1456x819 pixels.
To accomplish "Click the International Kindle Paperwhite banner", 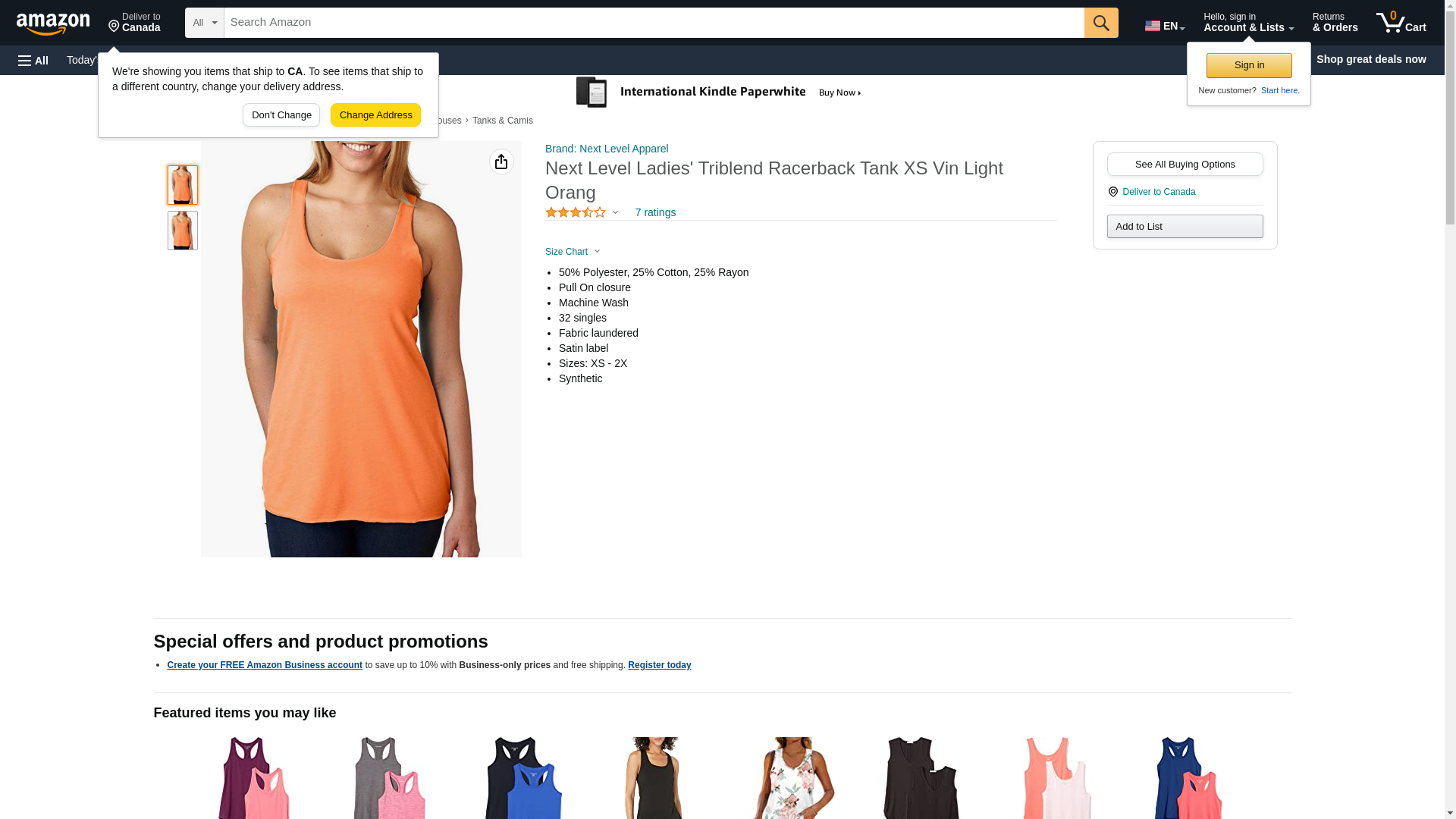I will click(719, 93).
